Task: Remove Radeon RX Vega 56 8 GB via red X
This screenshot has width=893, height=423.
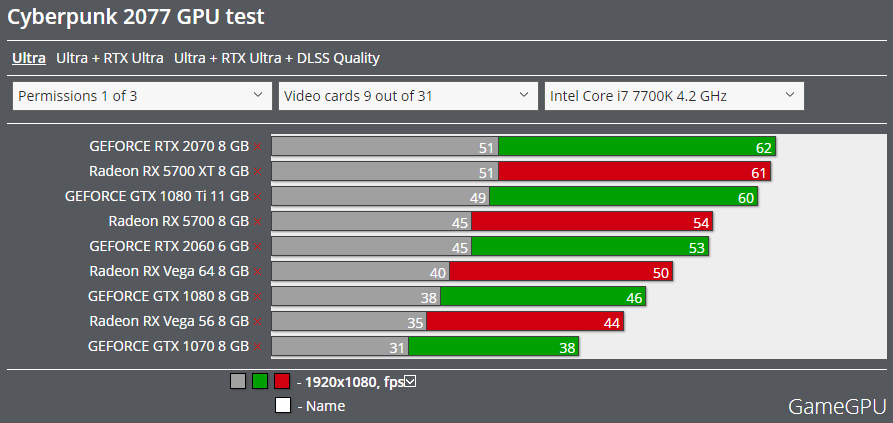Action: pos(257,322)
